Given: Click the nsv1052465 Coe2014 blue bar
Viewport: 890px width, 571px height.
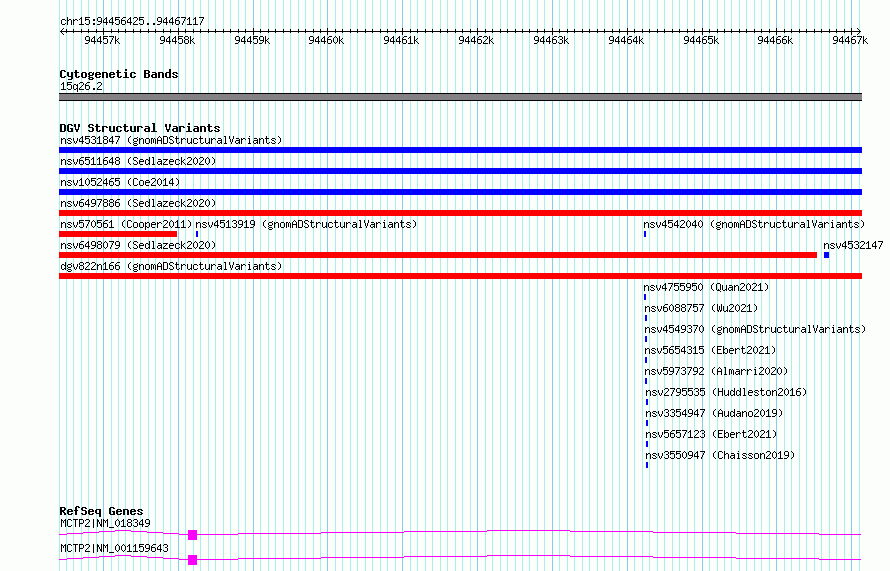Looking at the screenshot, I should [x=460, y=192].
